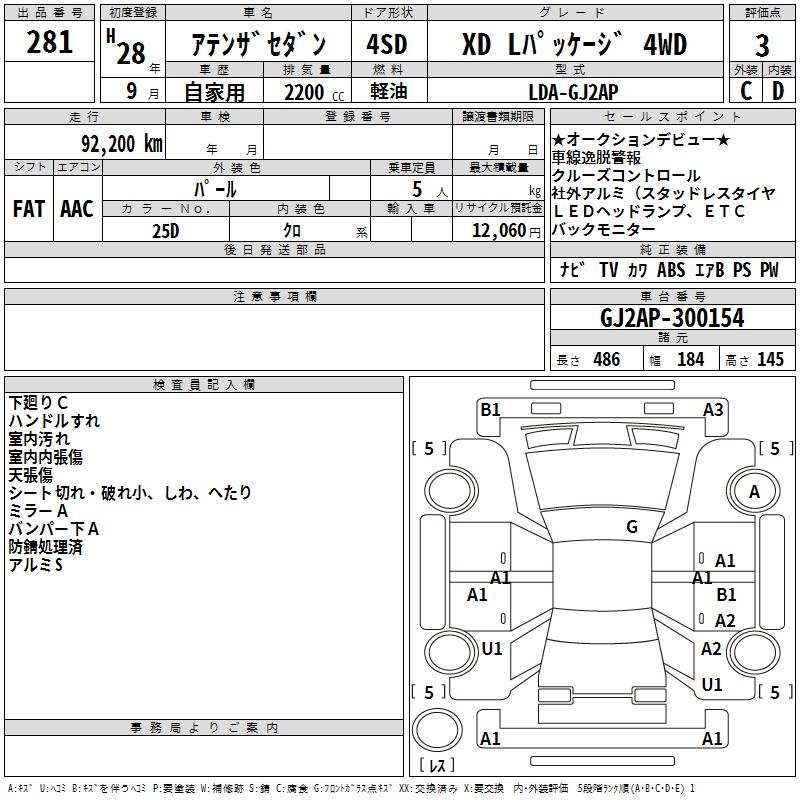The width and height of the screenshot is (800, 800).
Task: Select the interior color 'クロ'
Action: 292,231
